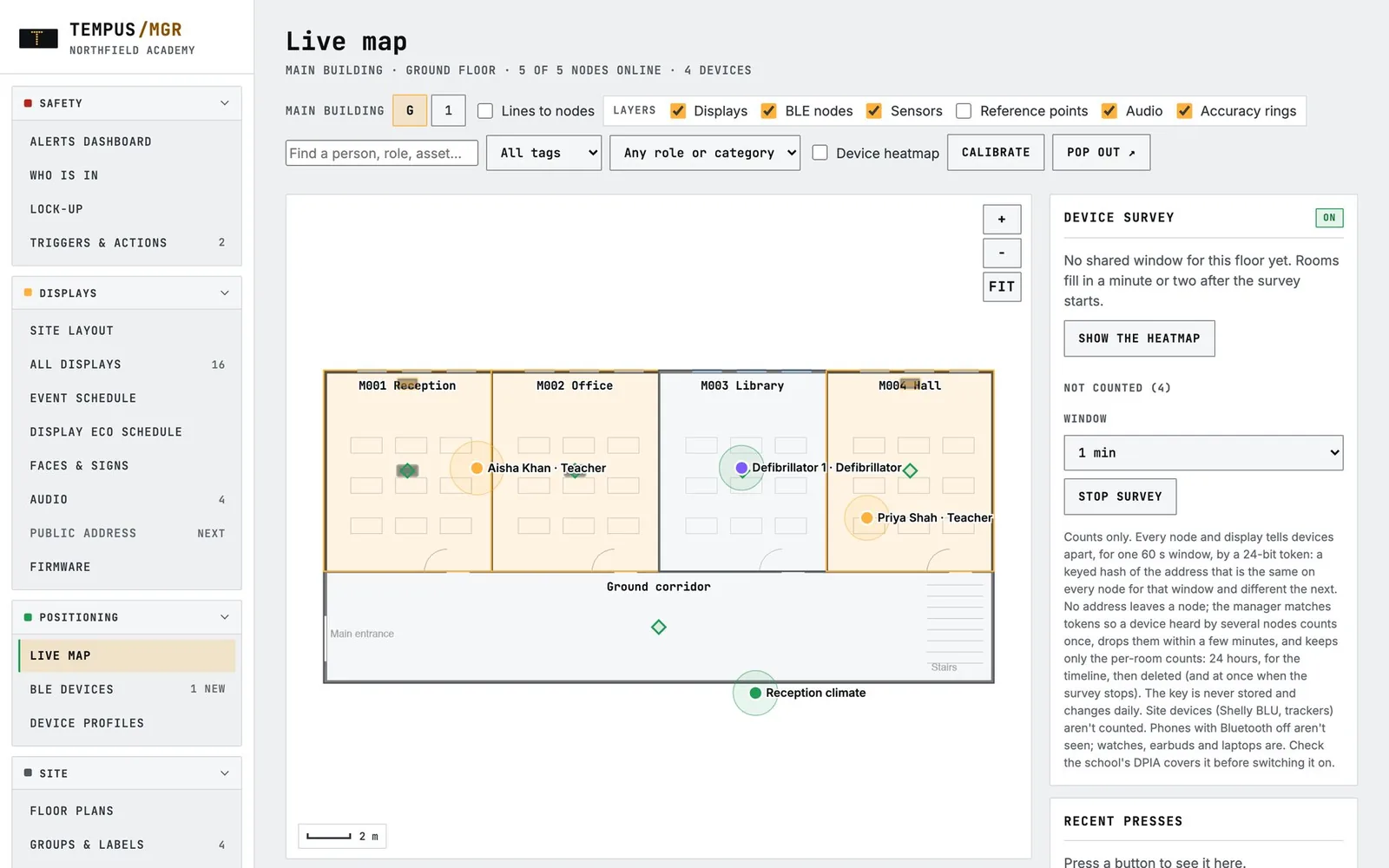The image size is (1389, 868).
Task: Open Device Profiles in sidebar
Action: pyautogui.click(x=127, y=723)
